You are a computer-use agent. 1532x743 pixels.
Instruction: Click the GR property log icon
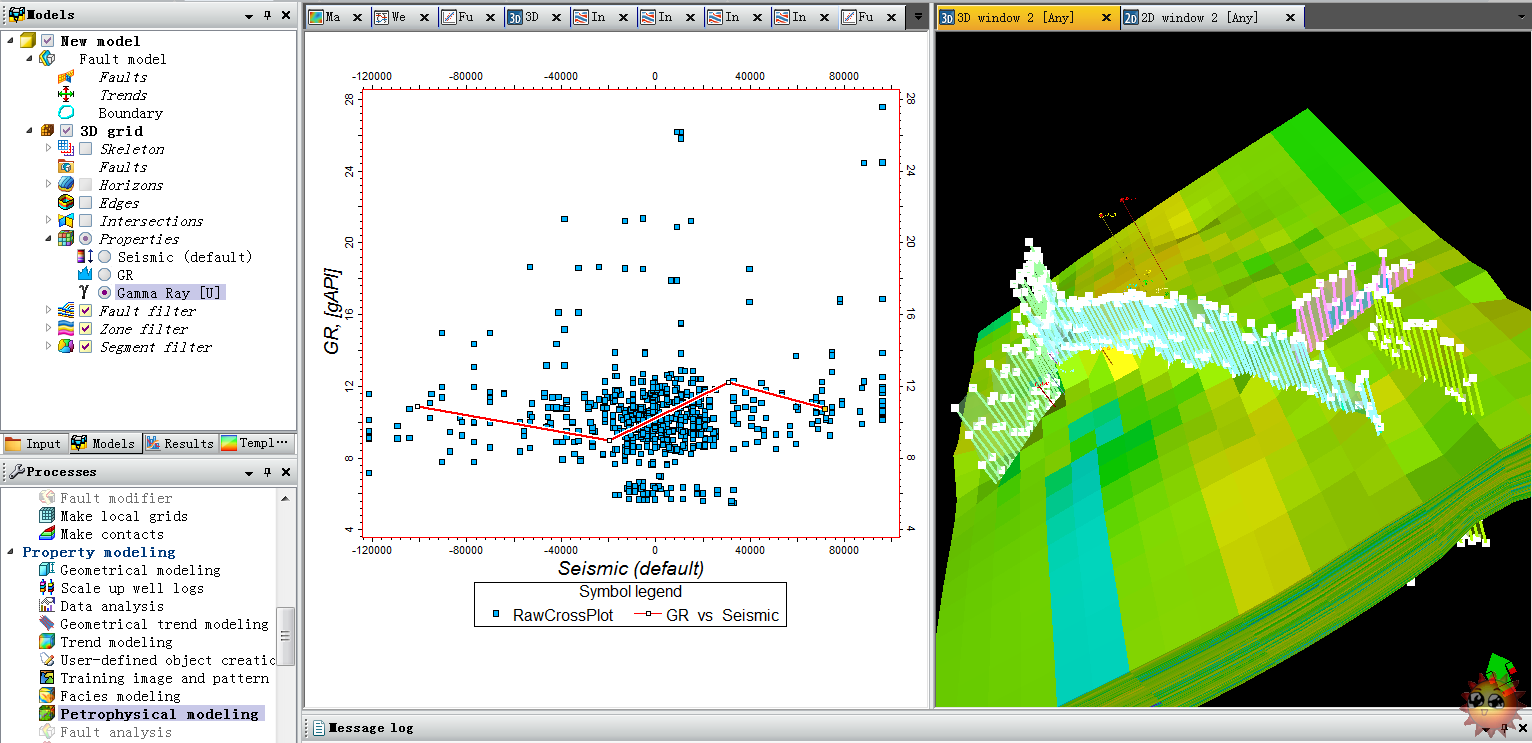coord(84,275)
